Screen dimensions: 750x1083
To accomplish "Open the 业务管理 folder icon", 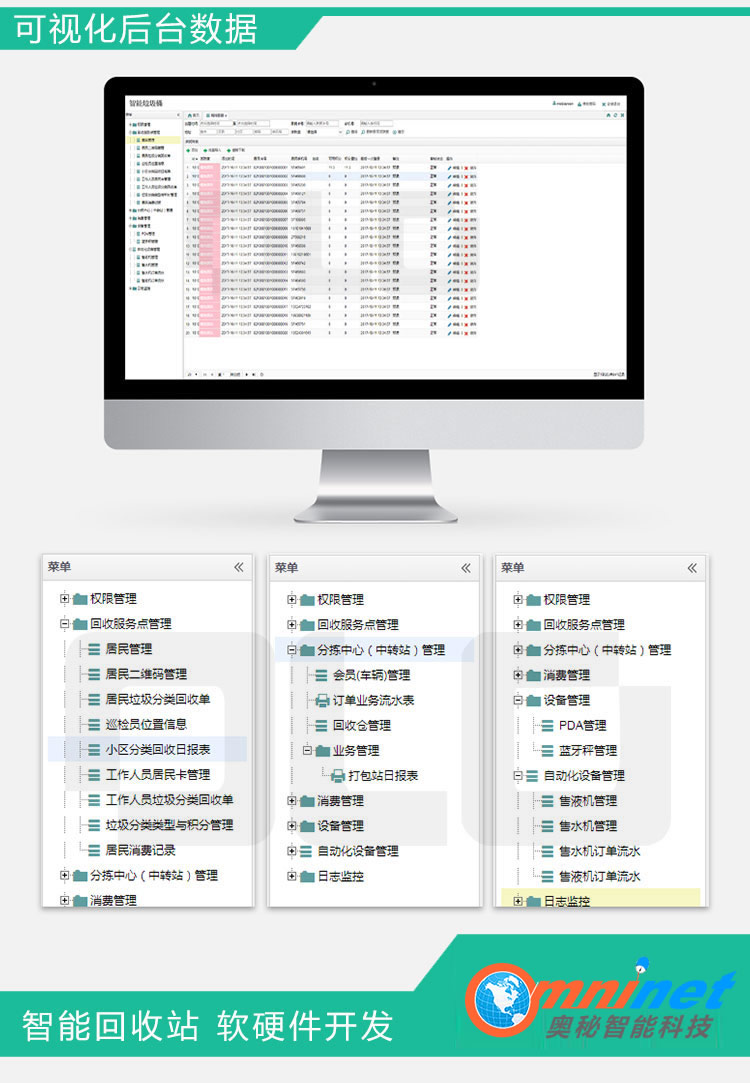I will point(323,750).
